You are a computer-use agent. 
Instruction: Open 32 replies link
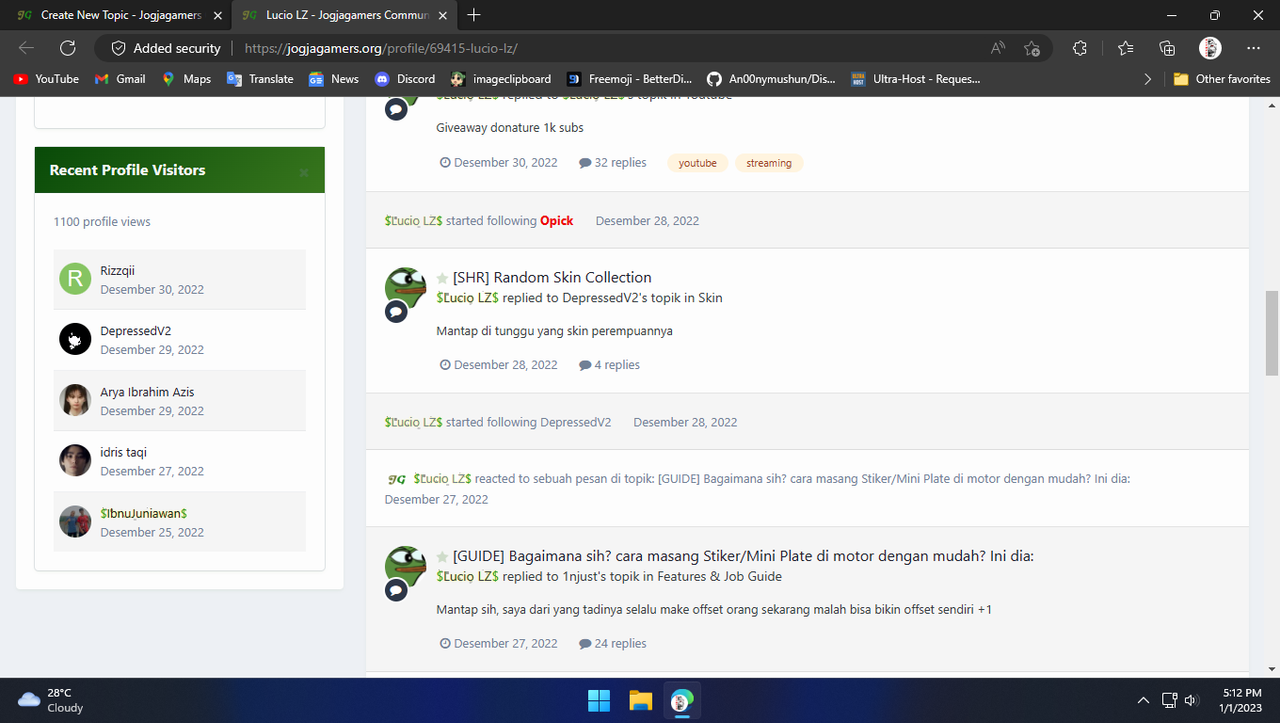(x=613, y=162)
